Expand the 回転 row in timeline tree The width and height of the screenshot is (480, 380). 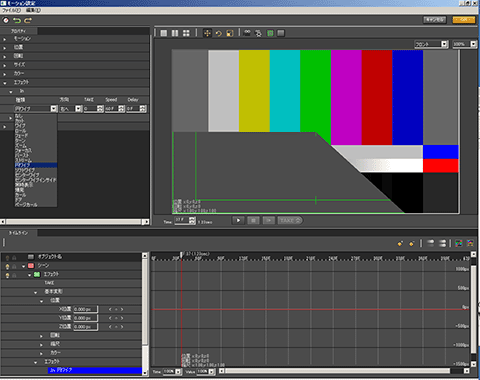[x=41, y=336]
